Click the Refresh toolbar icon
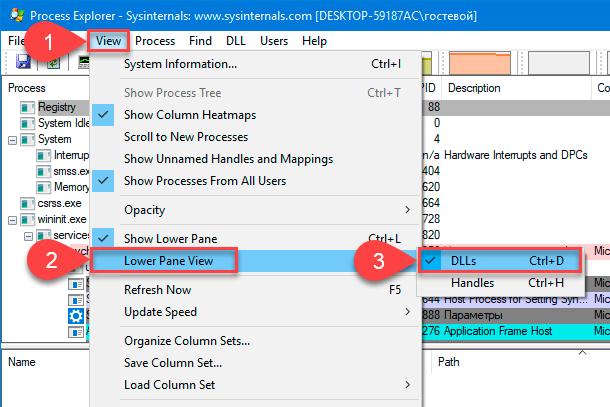The height and width of the screenshot is (407, 610). click(x=53, y=62)
